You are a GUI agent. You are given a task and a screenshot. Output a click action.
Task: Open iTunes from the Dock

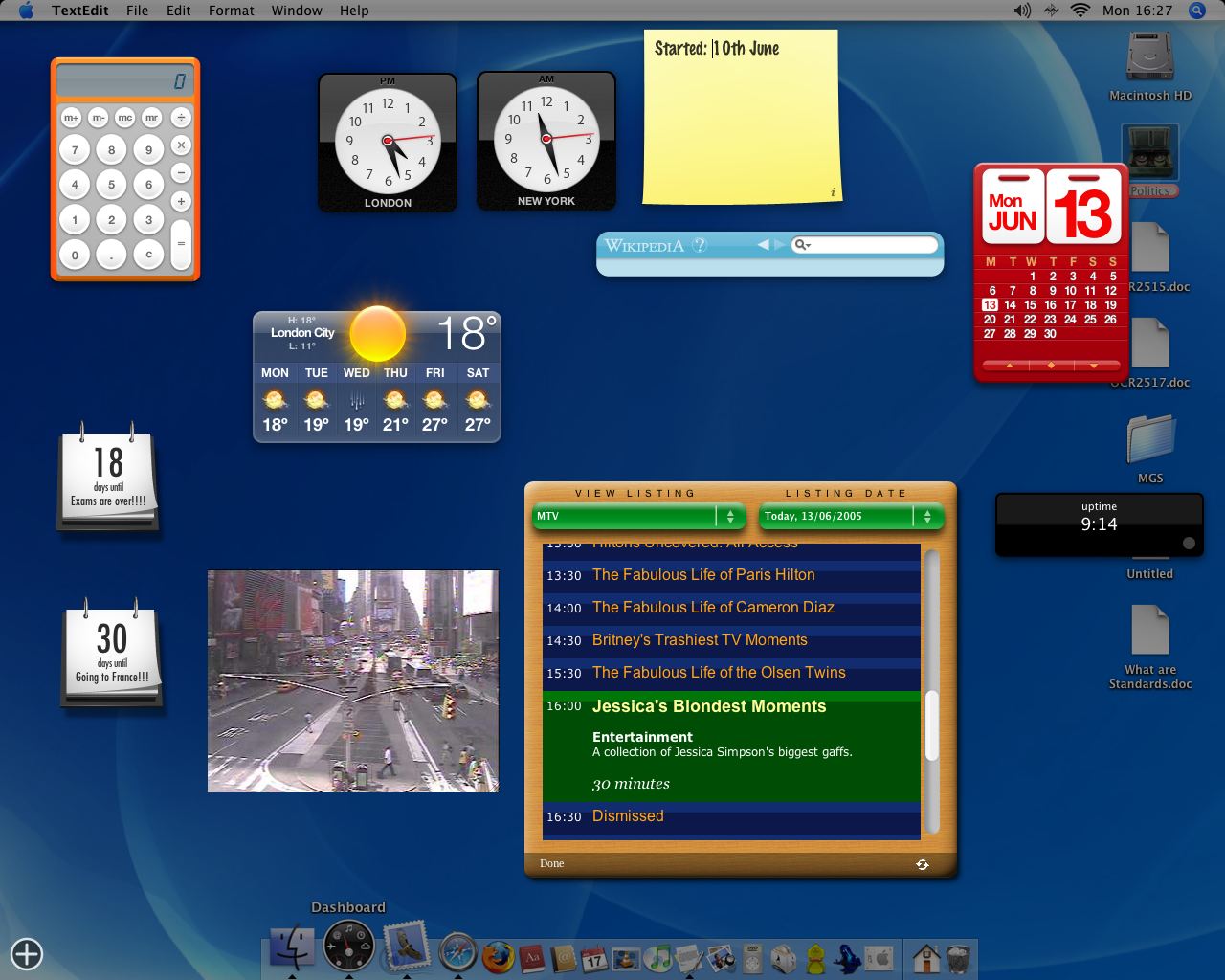pos(657,958)
